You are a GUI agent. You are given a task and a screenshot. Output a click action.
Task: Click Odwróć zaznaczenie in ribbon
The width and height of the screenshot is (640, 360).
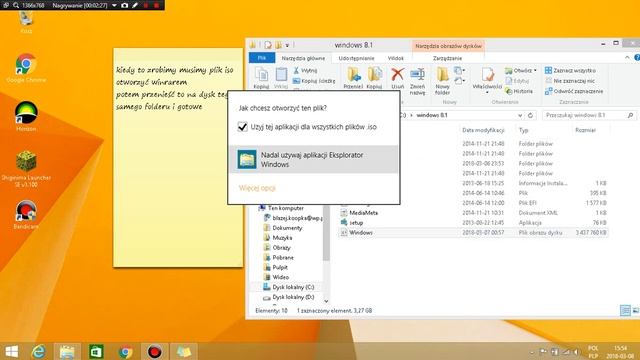coord(574,91)
